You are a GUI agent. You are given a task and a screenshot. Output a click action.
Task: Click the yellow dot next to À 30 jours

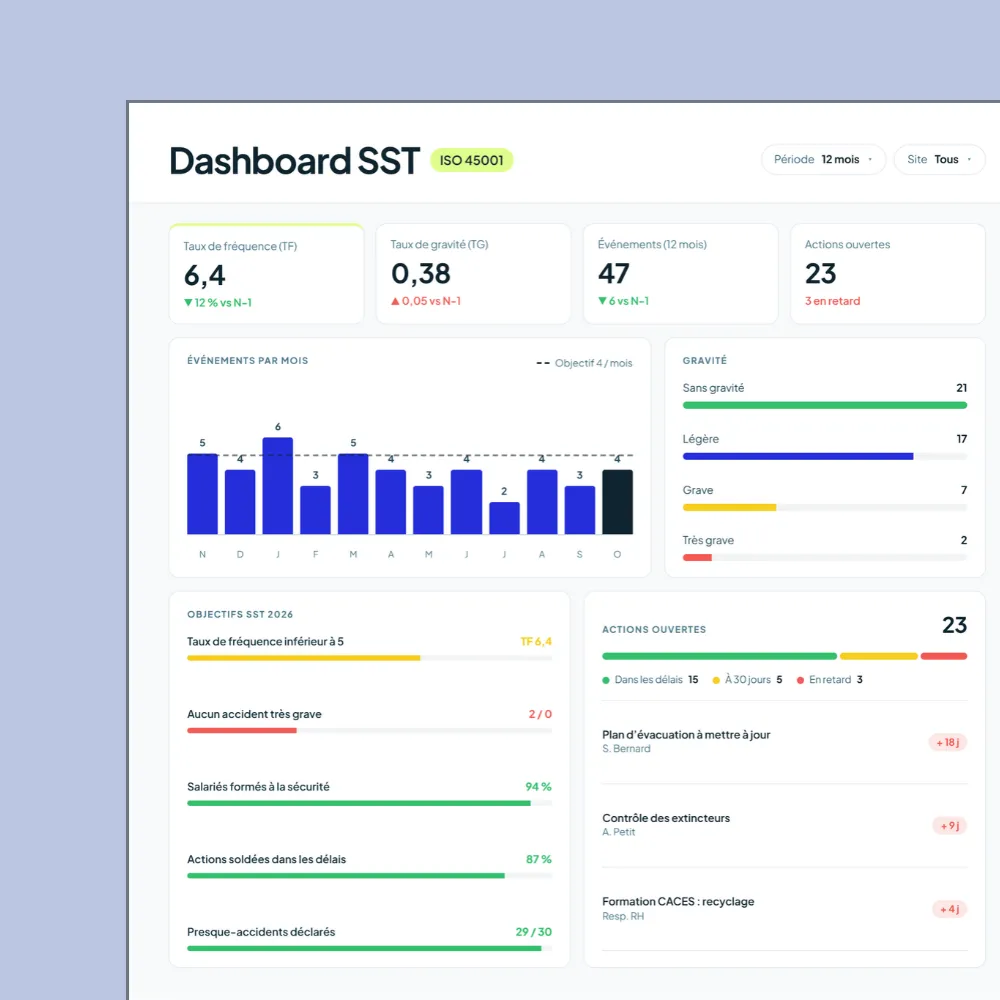click(x=716, y=680)
